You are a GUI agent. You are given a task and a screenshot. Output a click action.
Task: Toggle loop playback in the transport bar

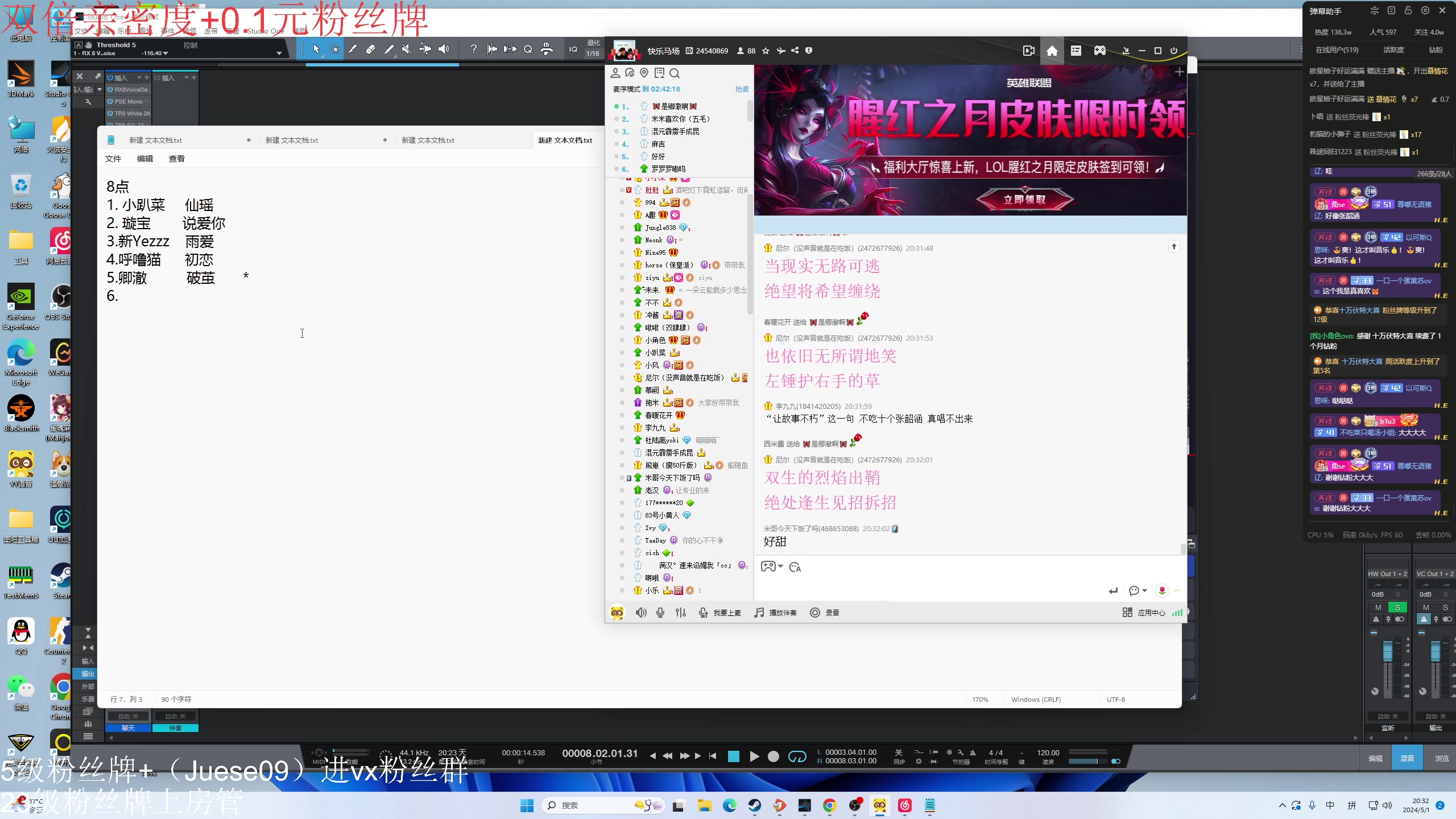(x=797, y=756)
